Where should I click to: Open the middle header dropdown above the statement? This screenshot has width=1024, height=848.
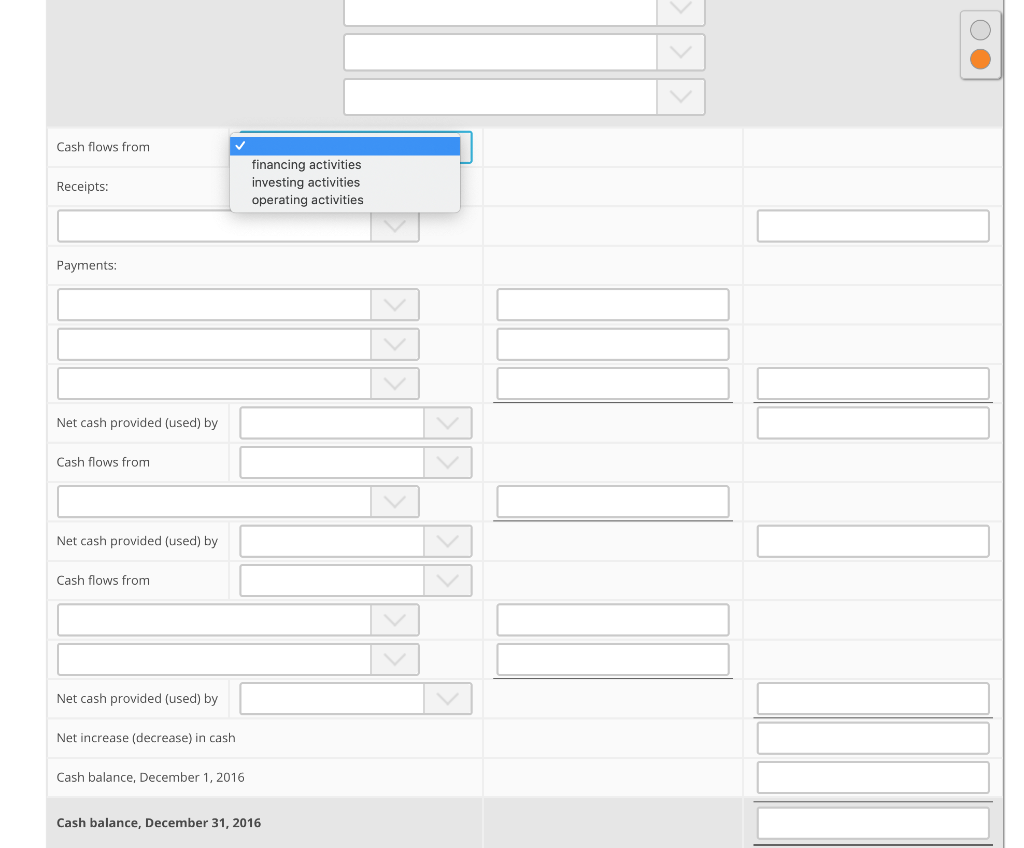point(524,52)
